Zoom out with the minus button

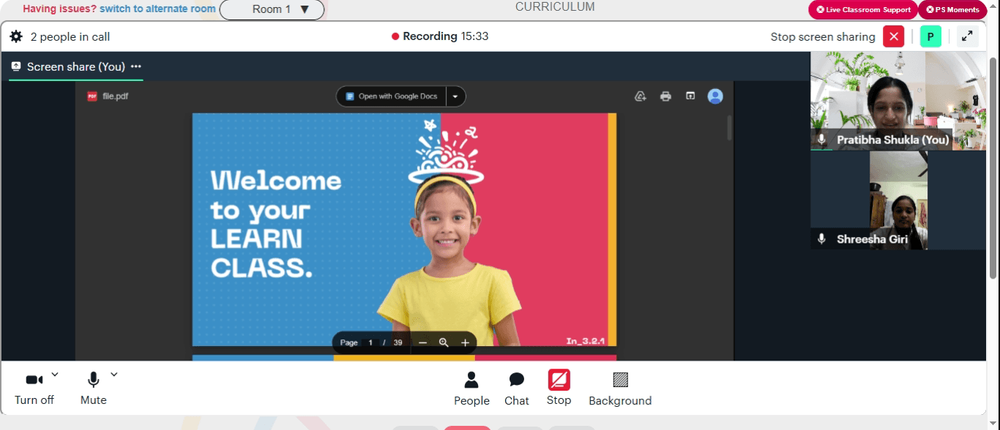(x=422, y=343)
